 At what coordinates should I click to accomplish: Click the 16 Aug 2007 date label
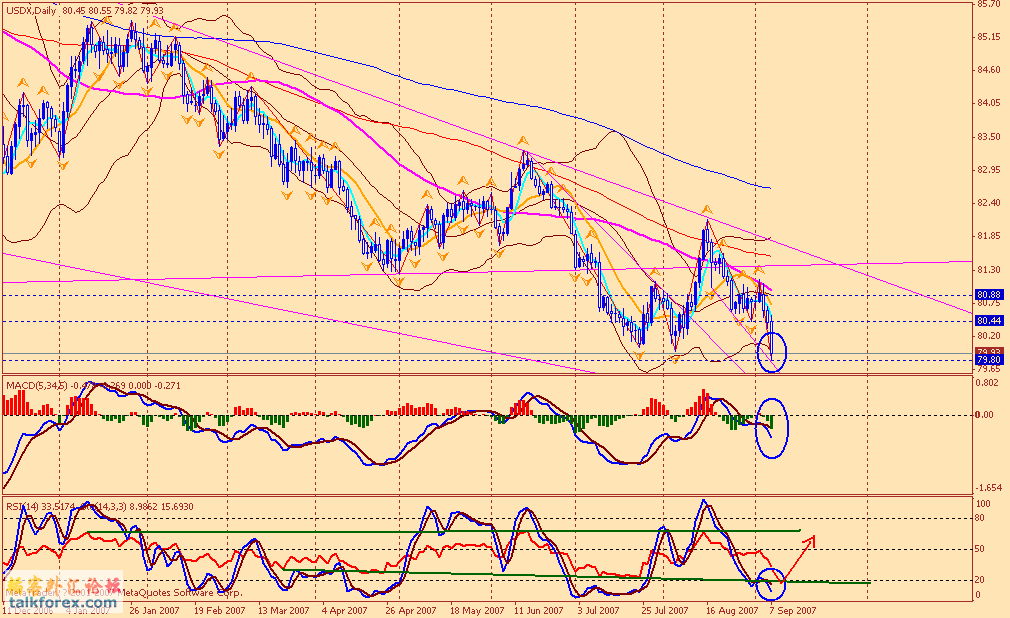(x=732, y=610)
